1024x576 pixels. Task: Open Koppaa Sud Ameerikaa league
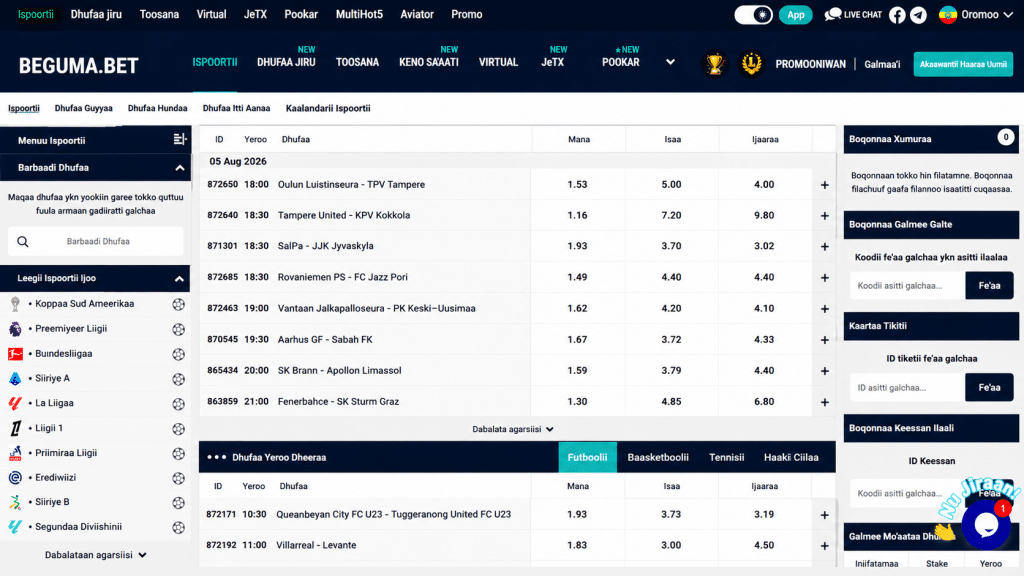[84, 304]
